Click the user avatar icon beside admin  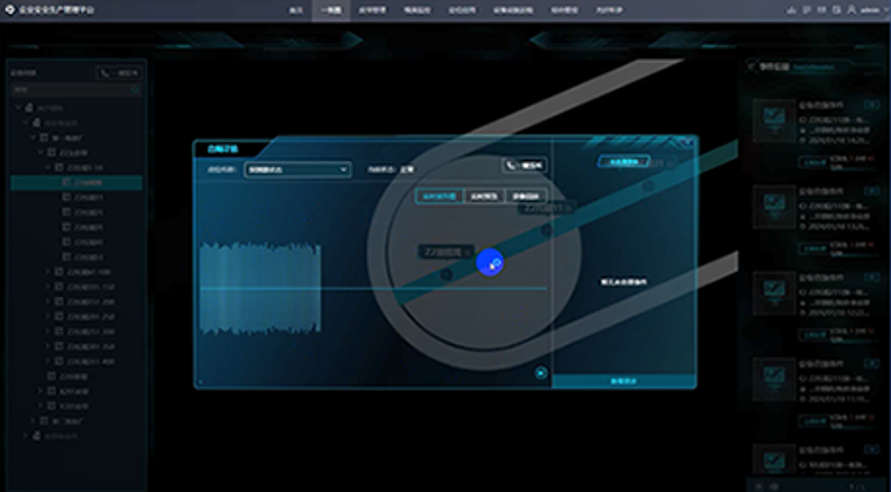[851, 10]
